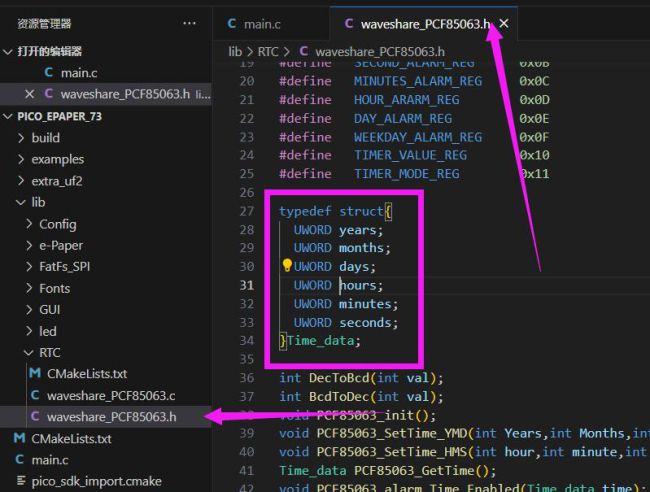Image resolution: width=650 pixels, height=492 pixels.
Task: Collapse the PICO_EPAPER_73 project section
Action: 7,117
